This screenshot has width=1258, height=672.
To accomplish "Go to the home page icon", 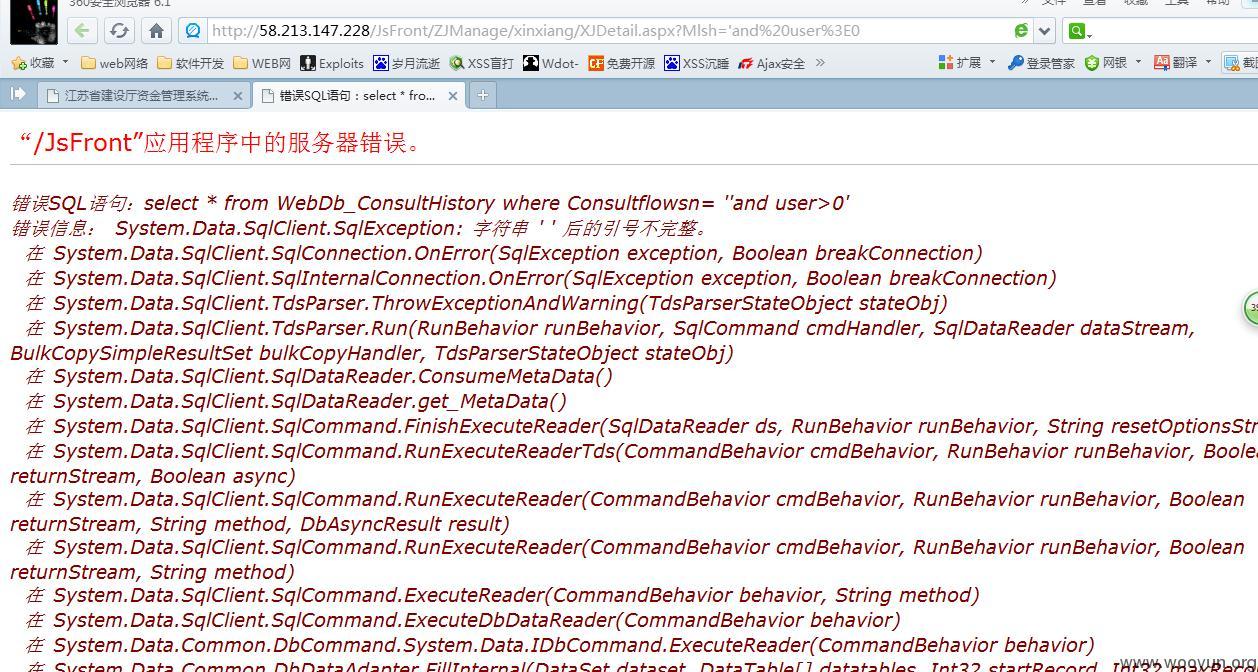I will pyautogui.click(x=155, y=30).
